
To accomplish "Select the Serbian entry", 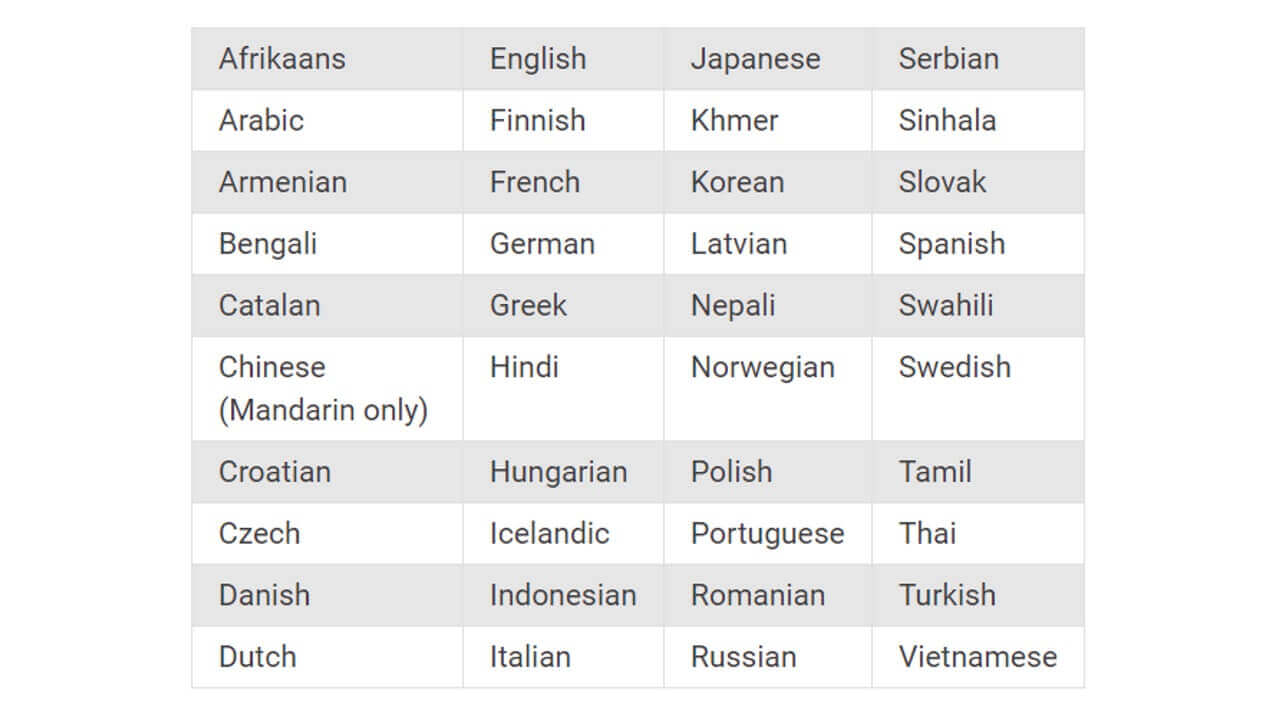I will 948,59.
